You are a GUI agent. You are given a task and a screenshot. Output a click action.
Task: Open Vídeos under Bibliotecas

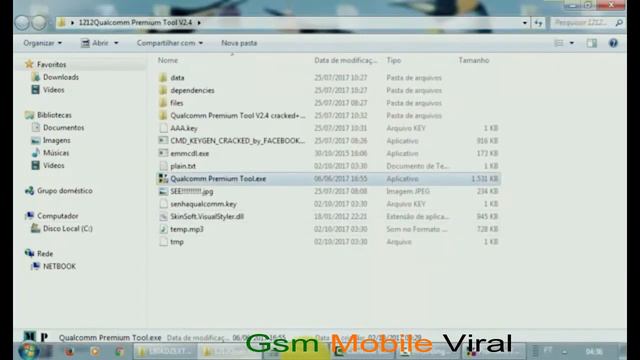(53, 166)
